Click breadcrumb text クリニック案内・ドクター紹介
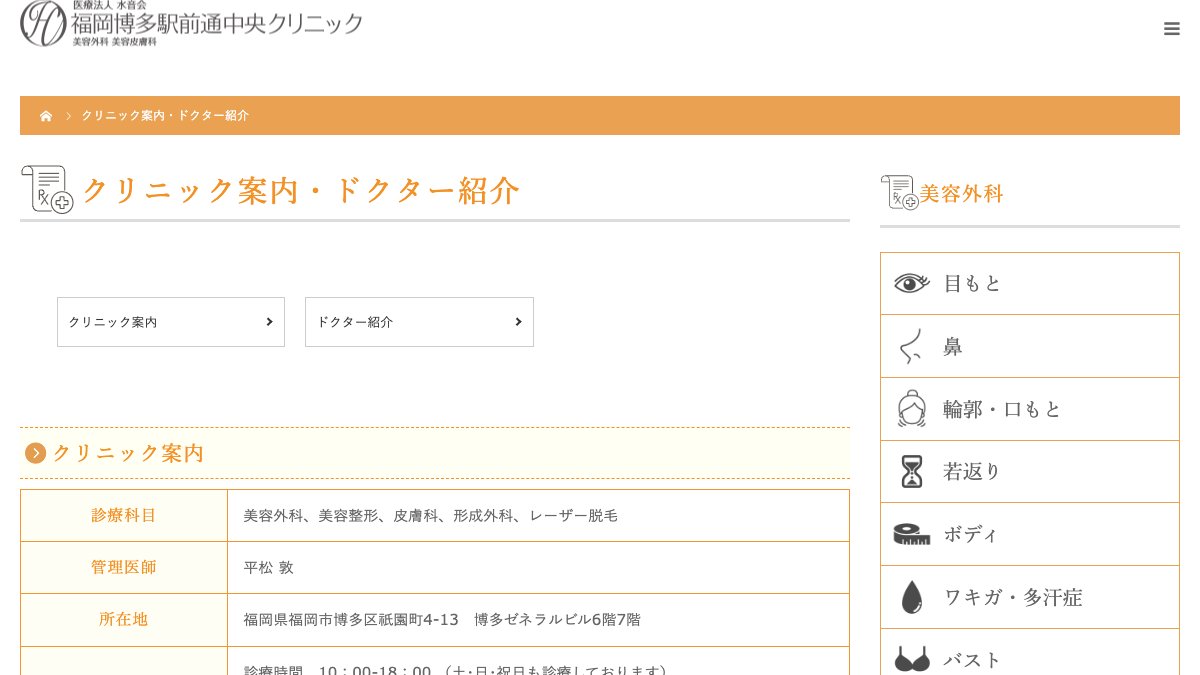Image resolution: width=1200 pixels, height=675 pixels. [165, 116]
